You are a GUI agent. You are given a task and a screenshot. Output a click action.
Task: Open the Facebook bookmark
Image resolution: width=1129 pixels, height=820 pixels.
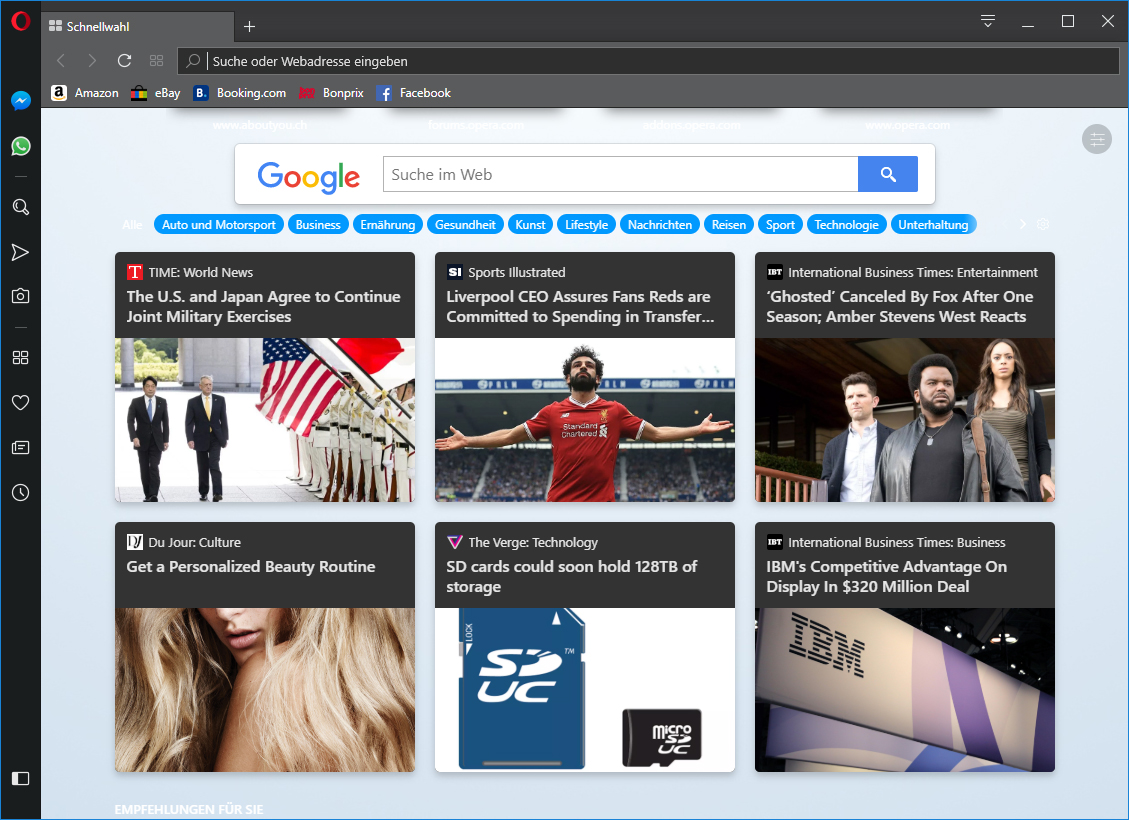414,93
